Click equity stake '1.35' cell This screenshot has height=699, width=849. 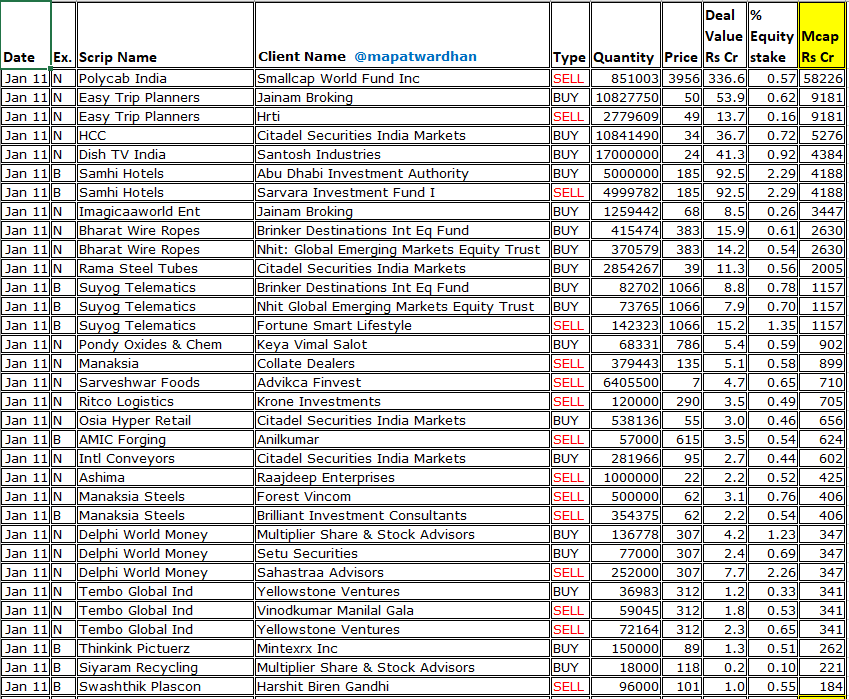pos(773,325)
